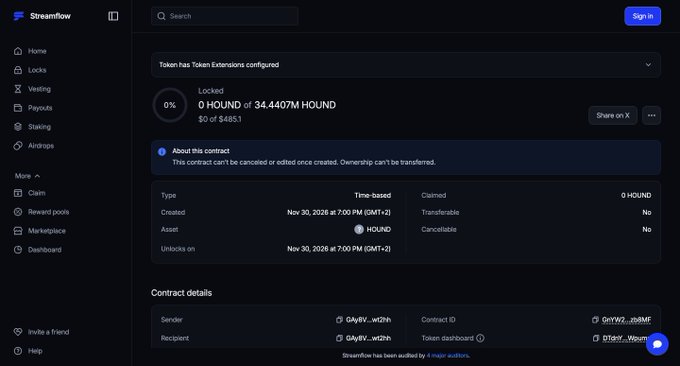Click the Home house icon
680x366 pixels.
point(18,51)
